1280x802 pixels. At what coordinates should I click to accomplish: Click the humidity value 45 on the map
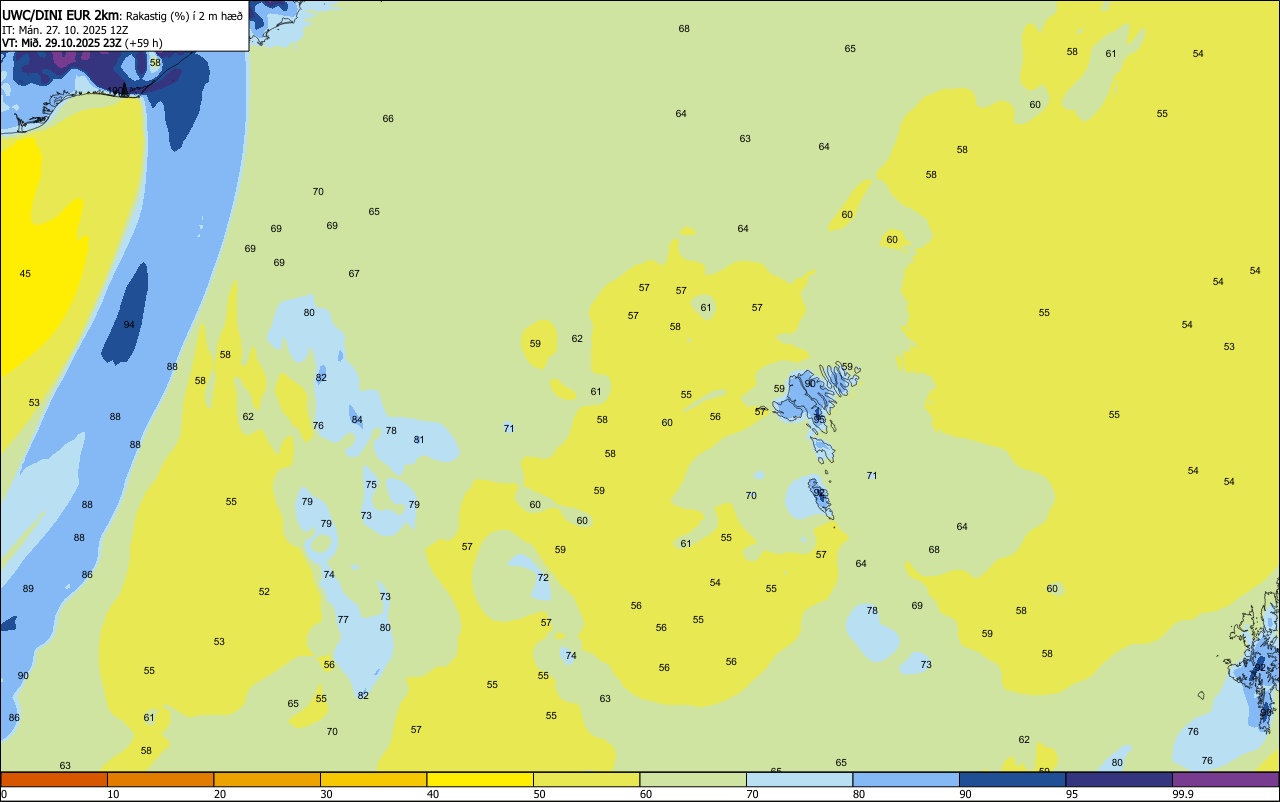25,274
